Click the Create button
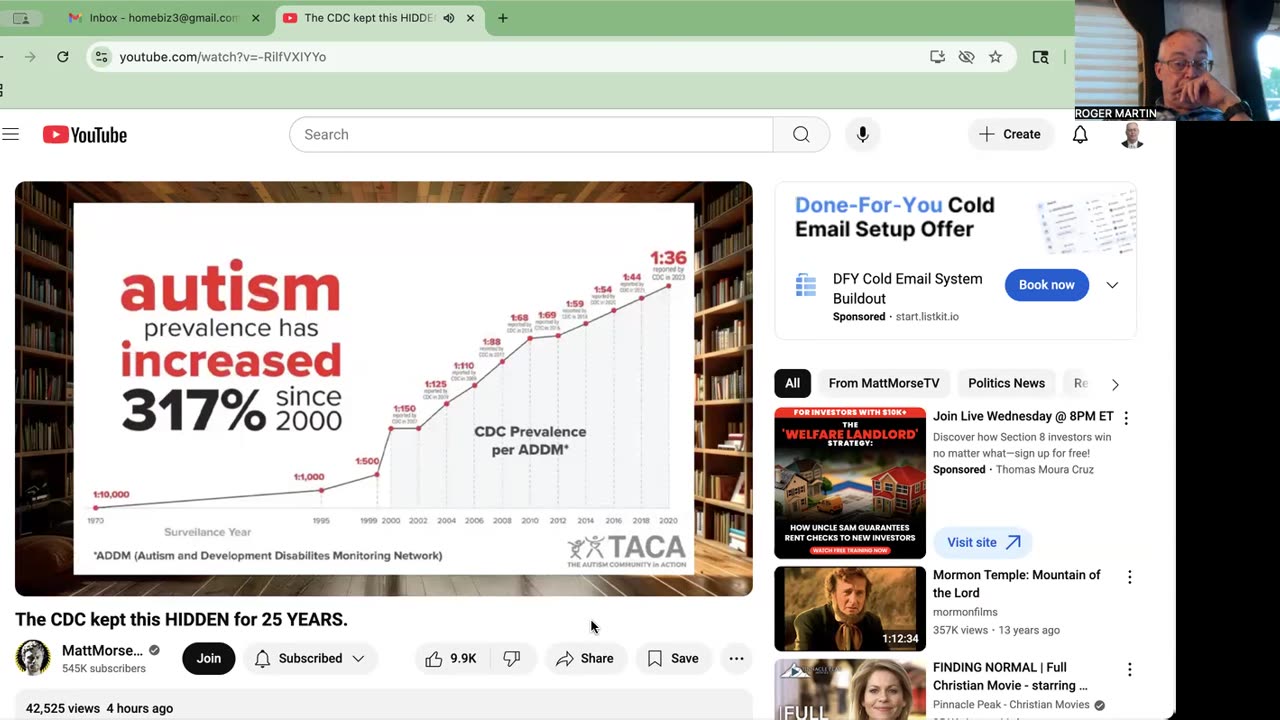 click(x=1010, y=134)
